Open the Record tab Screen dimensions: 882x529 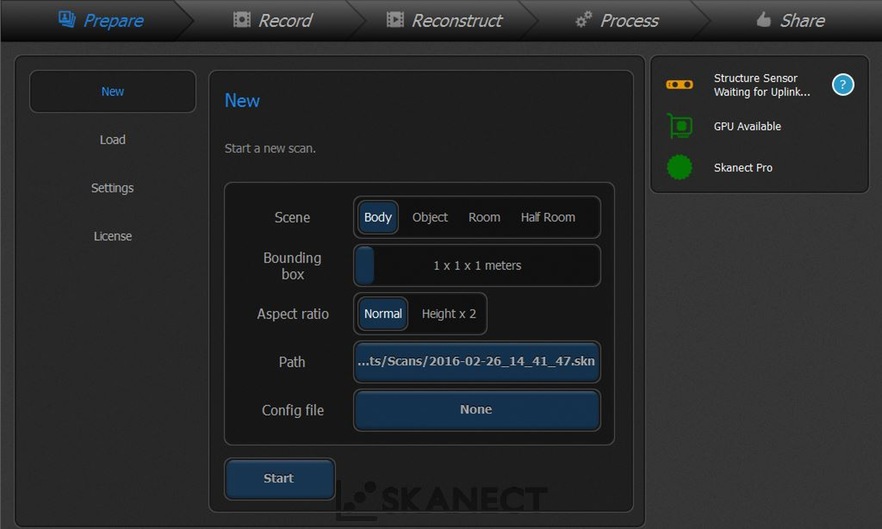(273, 20)
